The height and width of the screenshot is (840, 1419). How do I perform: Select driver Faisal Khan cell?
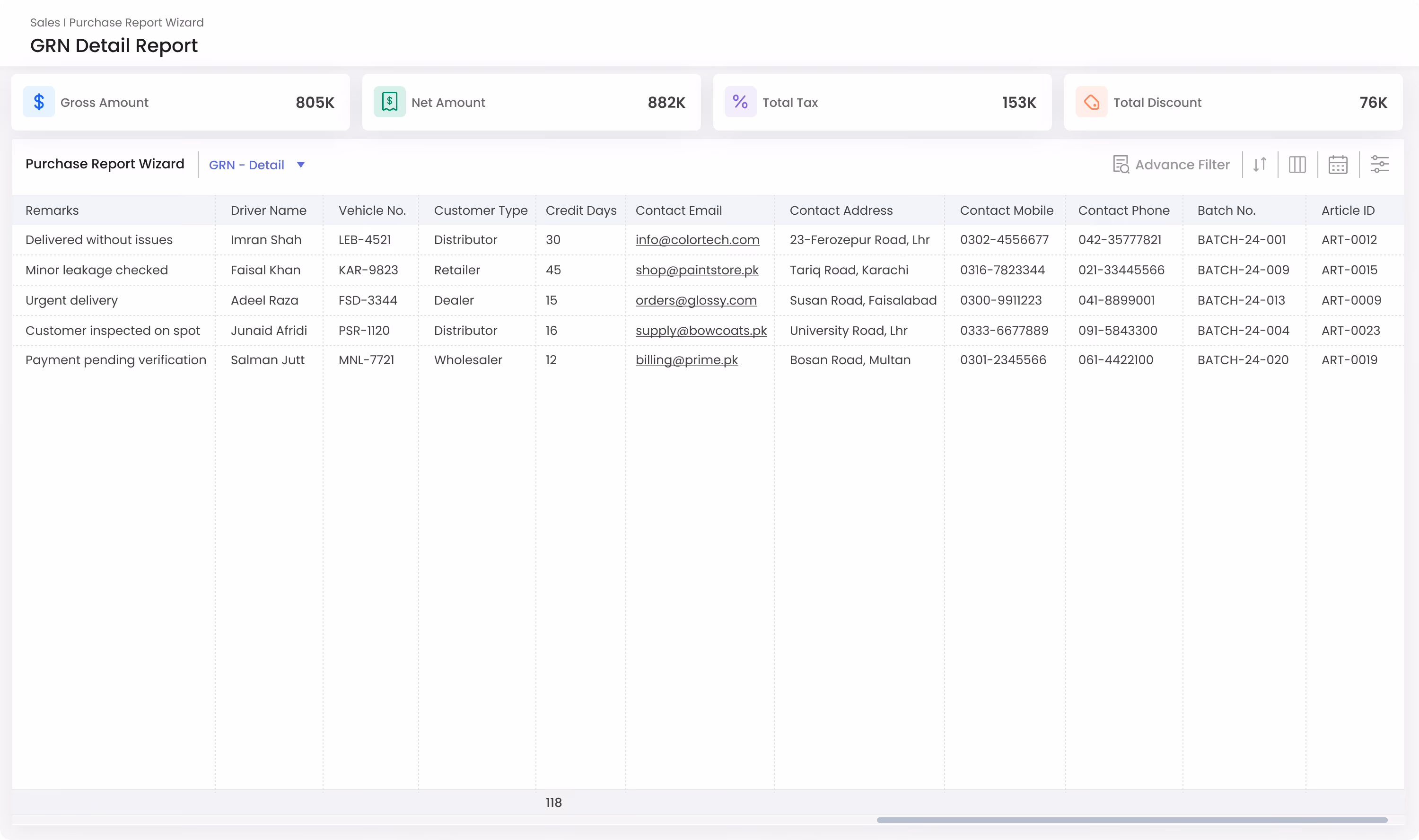[265, 270]
